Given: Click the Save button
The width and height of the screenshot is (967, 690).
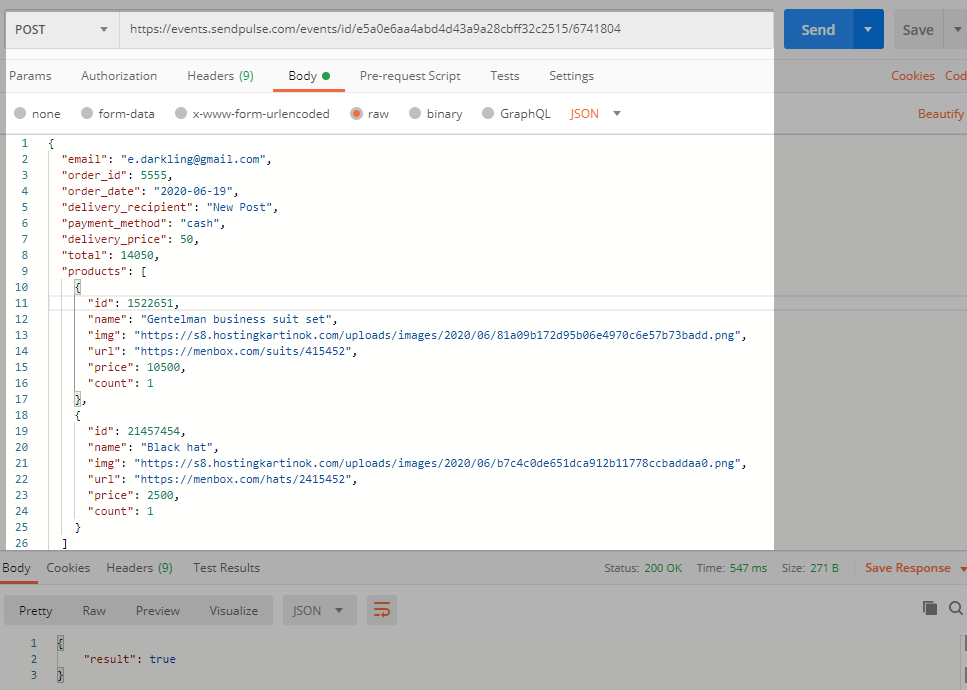Looking at the screenshot, I should (x=918, y=30).
